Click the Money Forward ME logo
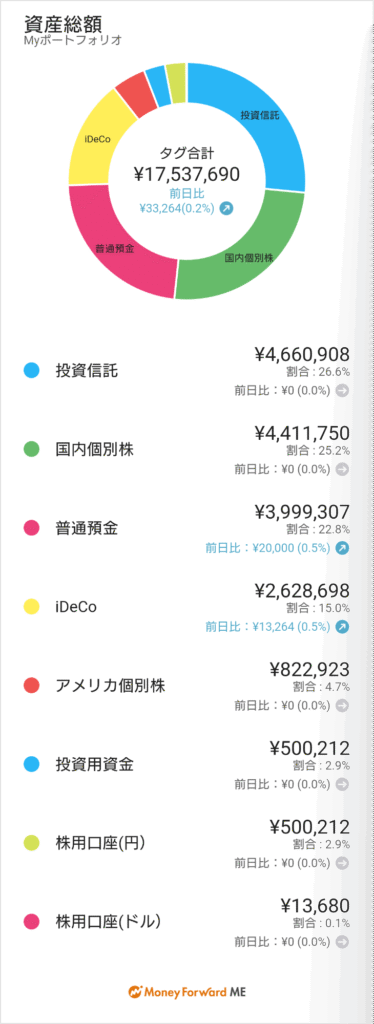The height and width of the screenshot is (1024, 374). pyautogui.click(x=187, y=991)
